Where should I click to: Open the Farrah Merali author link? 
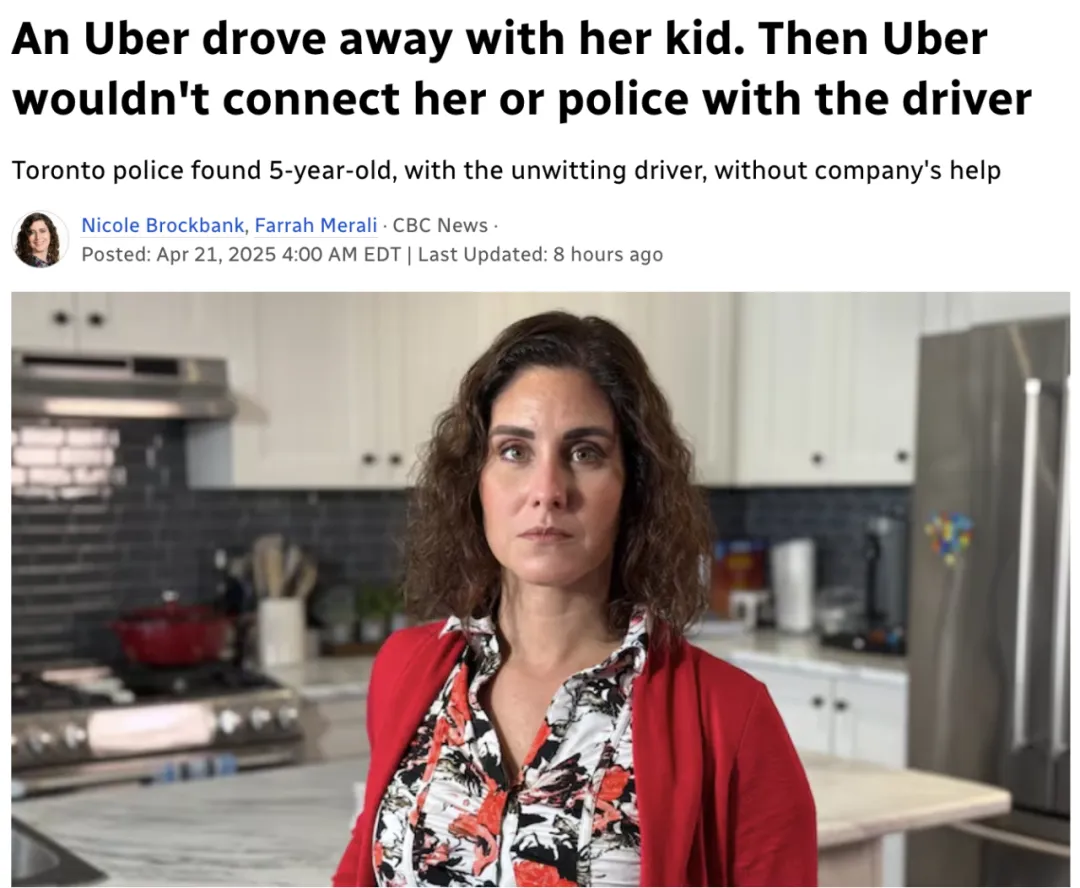tap(315, 225)
